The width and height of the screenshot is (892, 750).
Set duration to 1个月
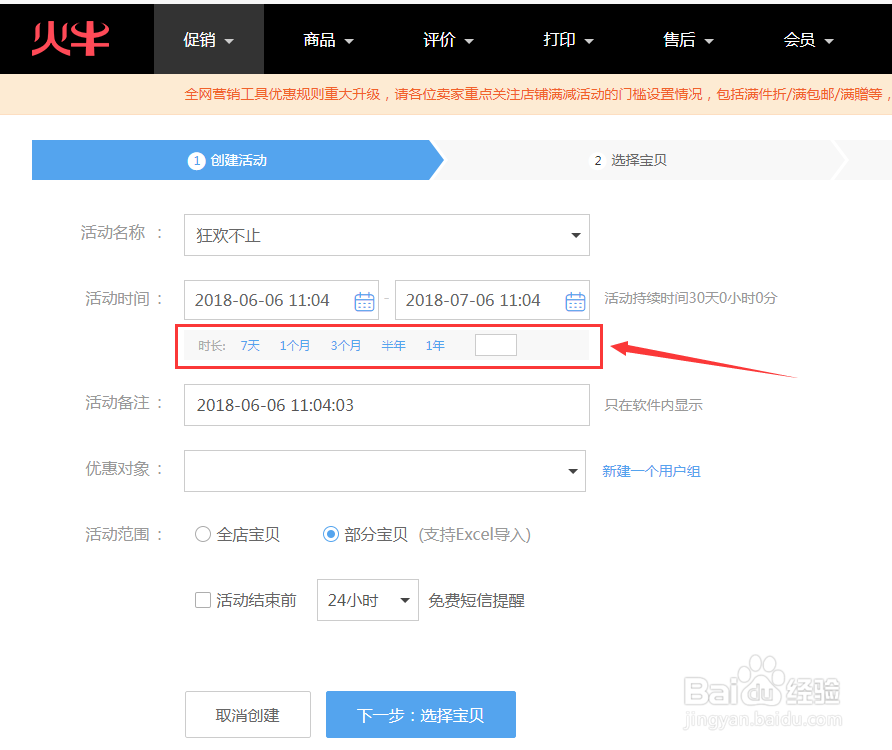[x=295, y=345]
